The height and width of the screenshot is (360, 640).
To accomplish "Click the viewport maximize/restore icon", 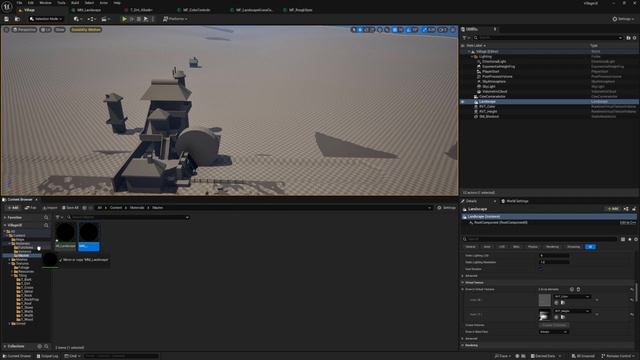I will point(453,30).
